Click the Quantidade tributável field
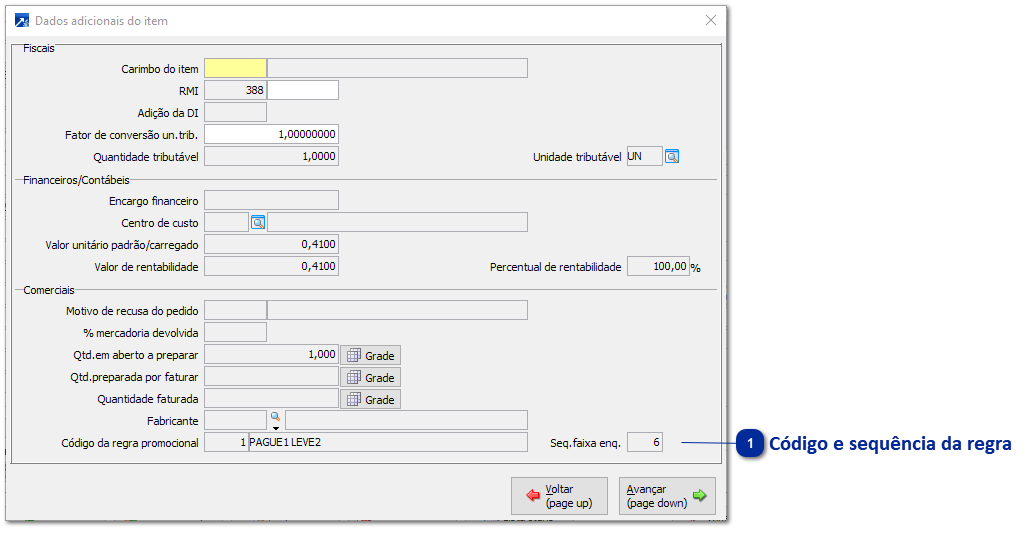Viewport: 1028px width, 537px height. tap(271, 156)
